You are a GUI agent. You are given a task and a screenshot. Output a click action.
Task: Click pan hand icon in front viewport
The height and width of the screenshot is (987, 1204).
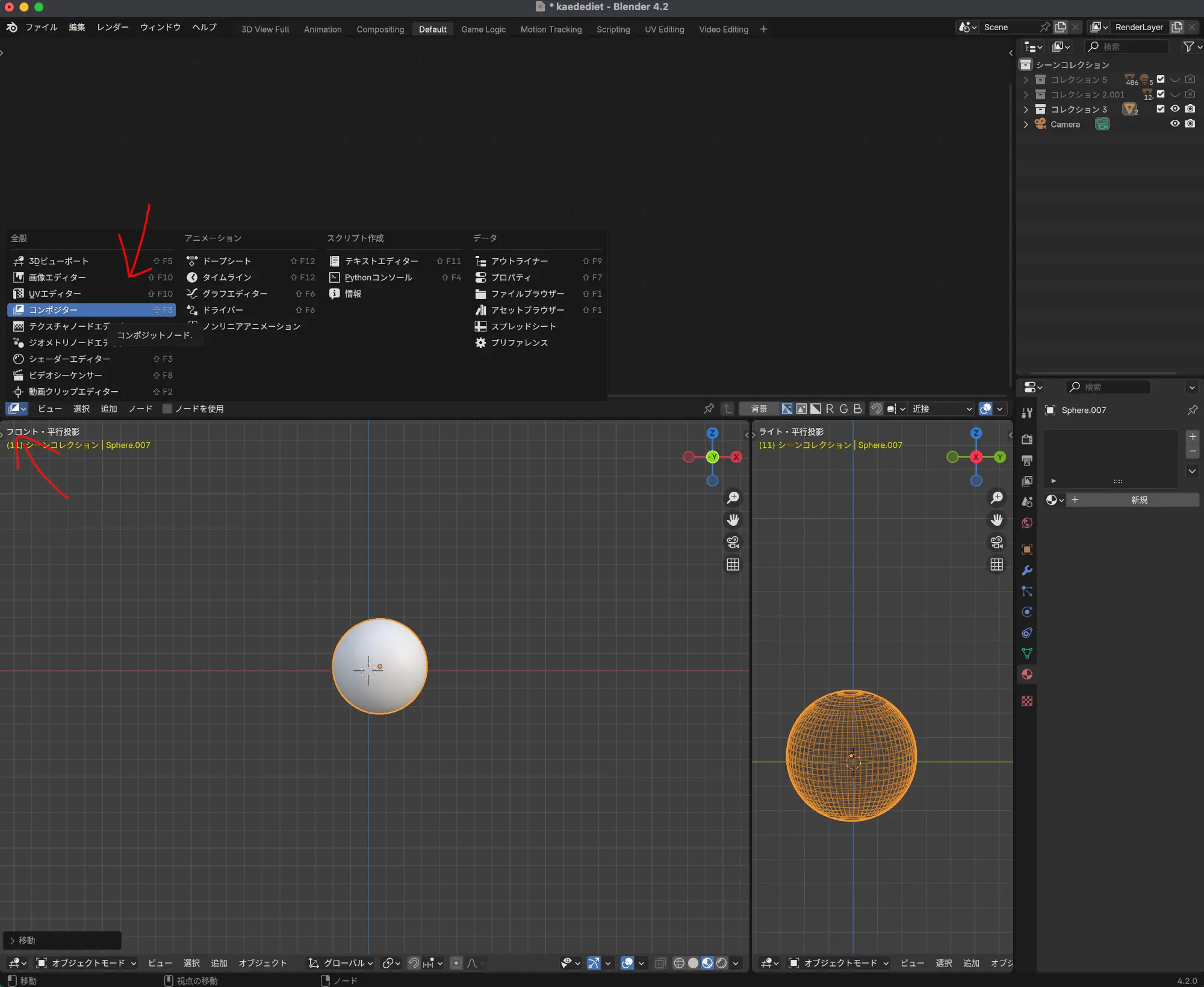tap(733, 520)
